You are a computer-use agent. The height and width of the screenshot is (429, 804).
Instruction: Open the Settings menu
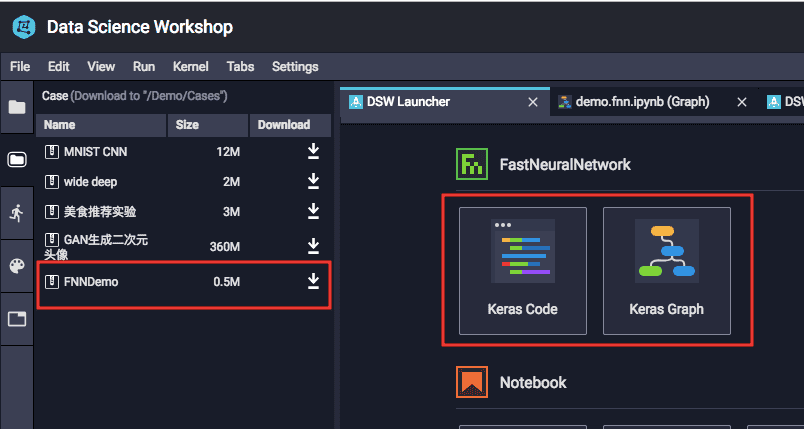coord(295,67)
